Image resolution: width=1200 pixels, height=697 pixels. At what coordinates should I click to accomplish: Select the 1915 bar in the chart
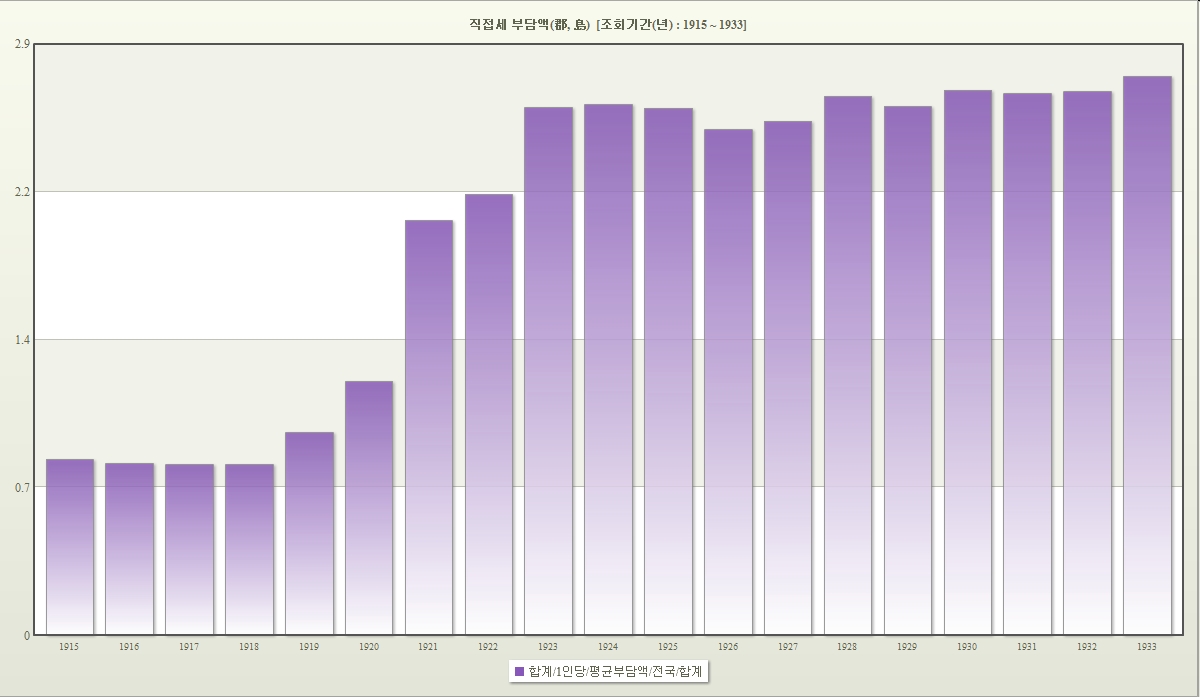(x=70, y=546)
